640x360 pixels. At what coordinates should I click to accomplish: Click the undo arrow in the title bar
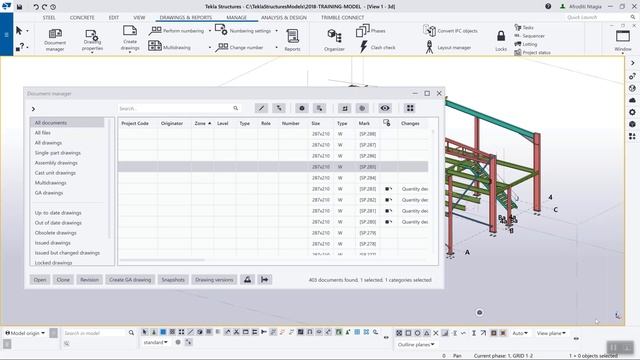pos(36,7)
